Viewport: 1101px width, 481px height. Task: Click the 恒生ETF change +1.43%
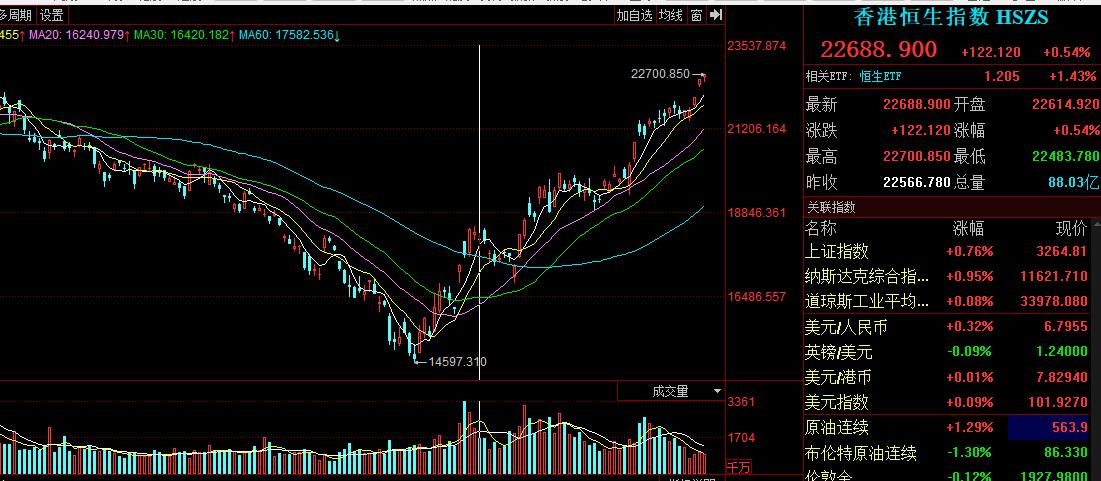(1072, 77)
